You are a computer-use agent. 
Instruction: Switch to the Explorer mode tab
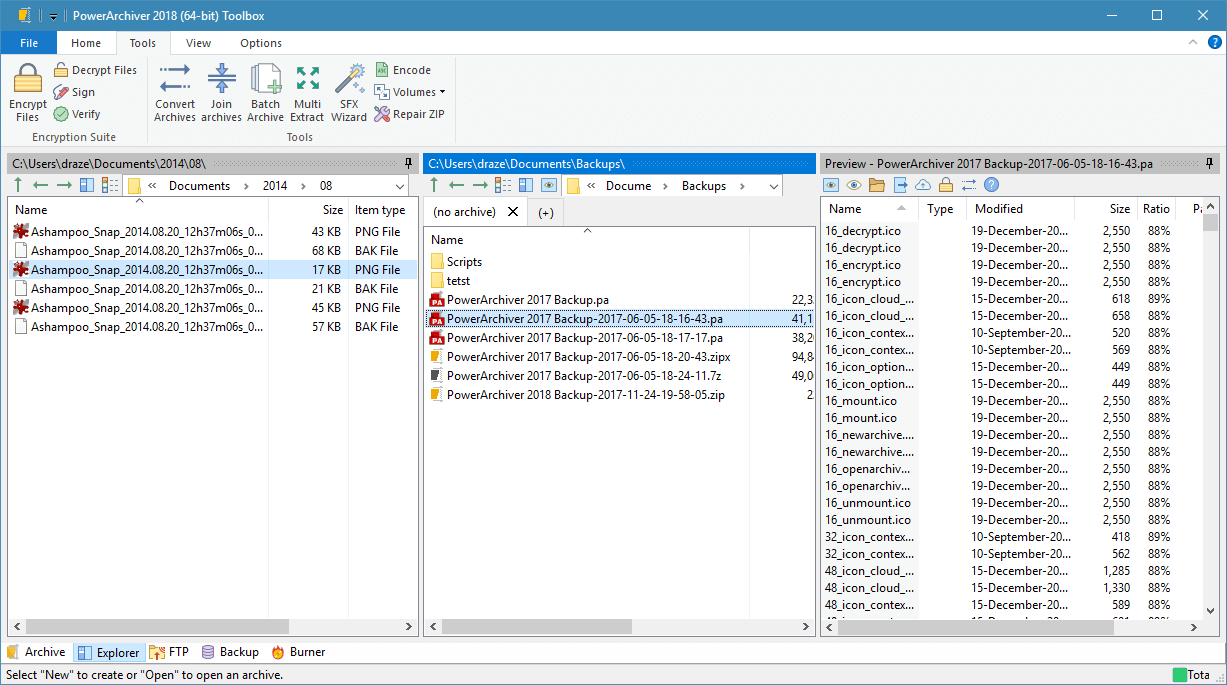108,652
